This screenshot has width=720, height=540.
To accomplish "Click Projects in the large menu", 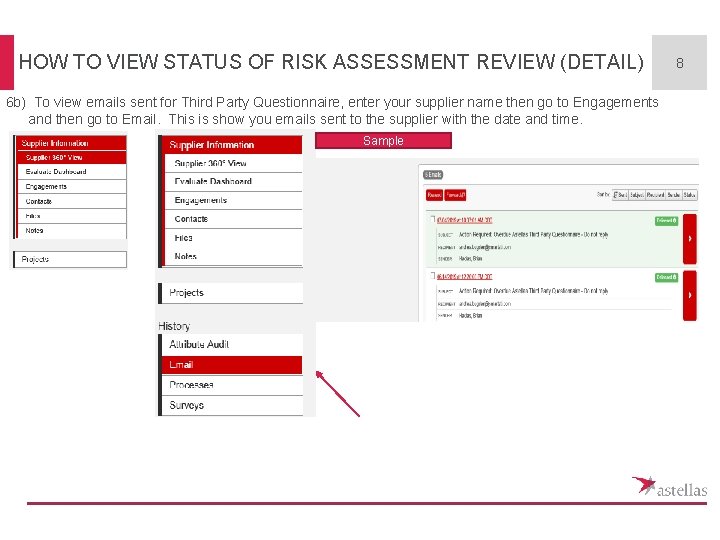I will (x=231, y=293).
